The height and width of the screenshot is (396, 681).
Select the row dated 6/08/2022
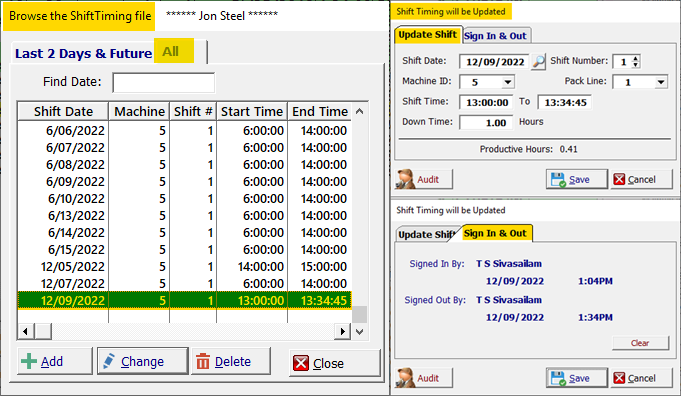[x=185, y=165]
